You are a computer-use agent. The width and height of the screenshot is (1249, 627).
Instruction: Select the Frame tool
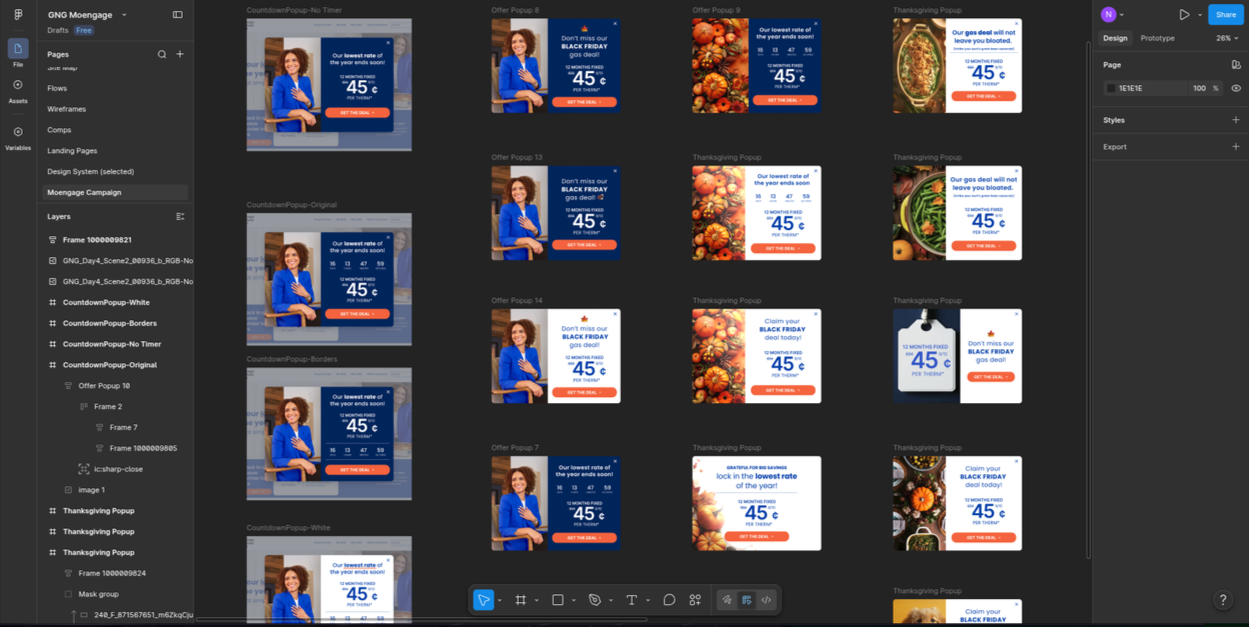point(521,600)
